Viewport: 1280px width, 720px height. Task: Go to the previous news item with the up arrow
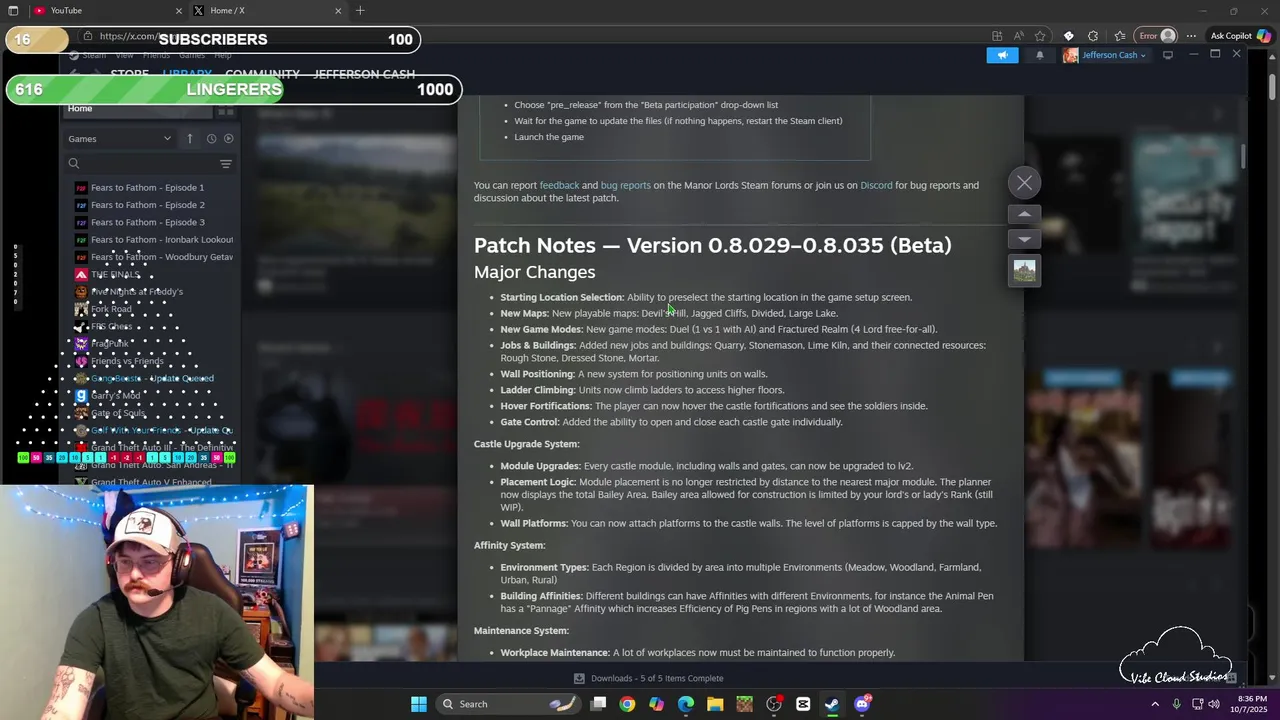coord(1024,214)
